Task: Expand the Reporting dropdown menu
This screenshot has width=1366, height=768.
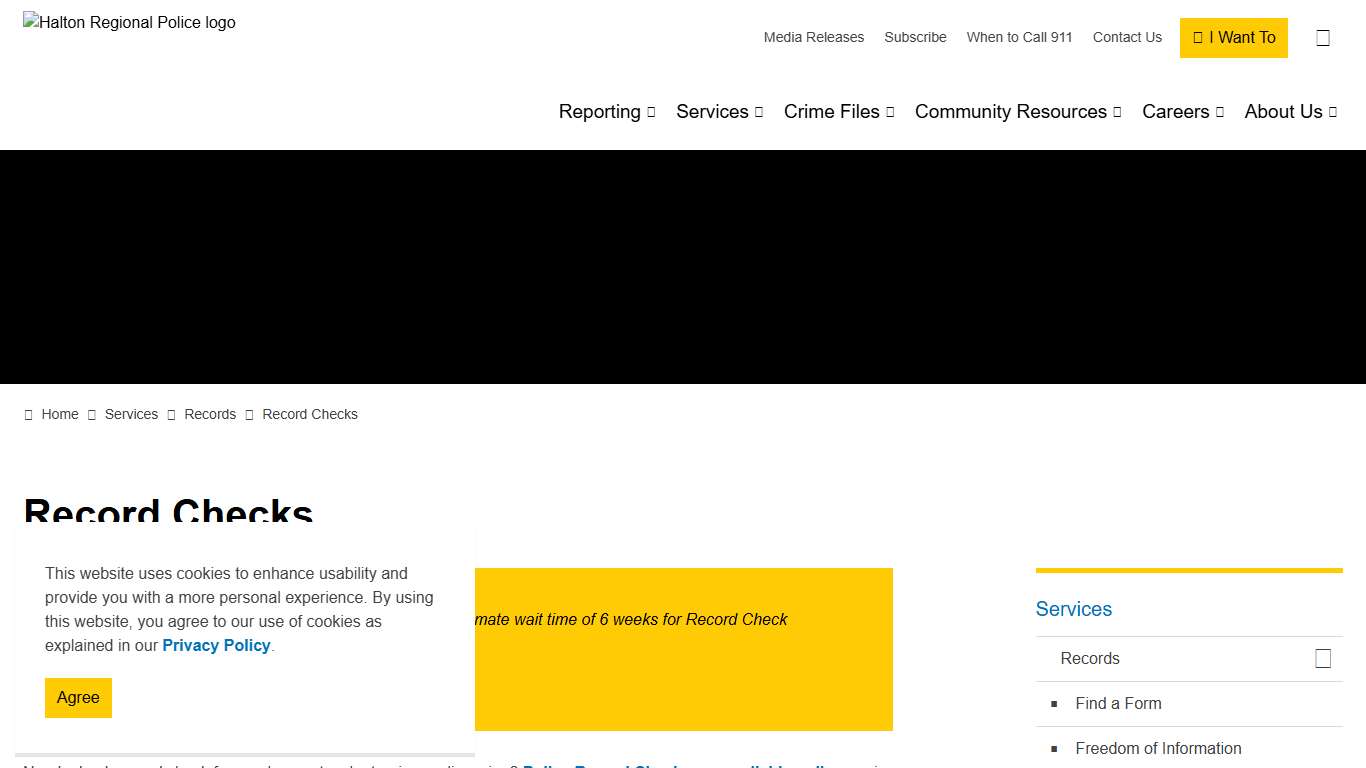Action: (606, 112)
